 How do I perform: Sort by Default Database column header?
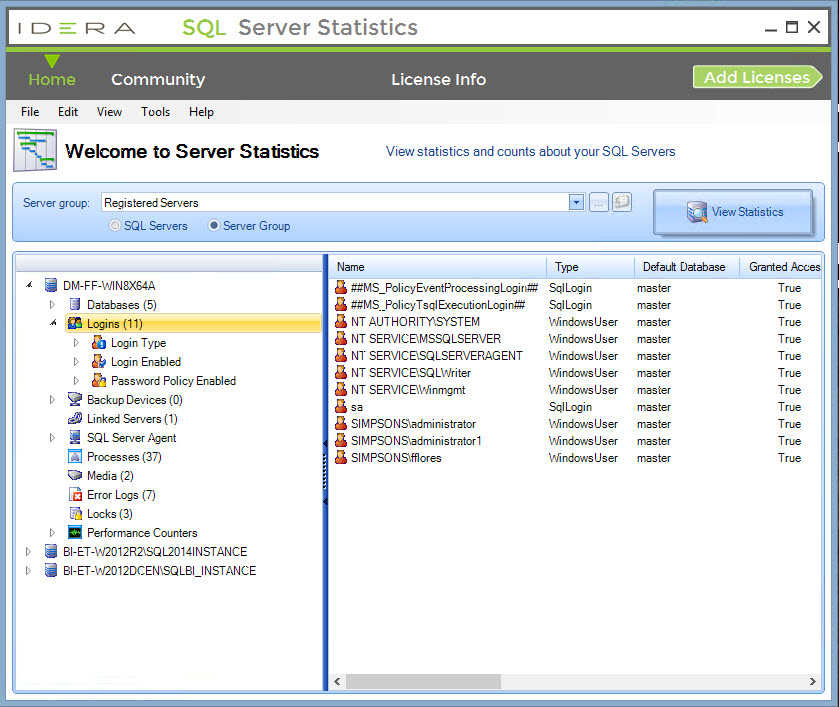[687, 267]
